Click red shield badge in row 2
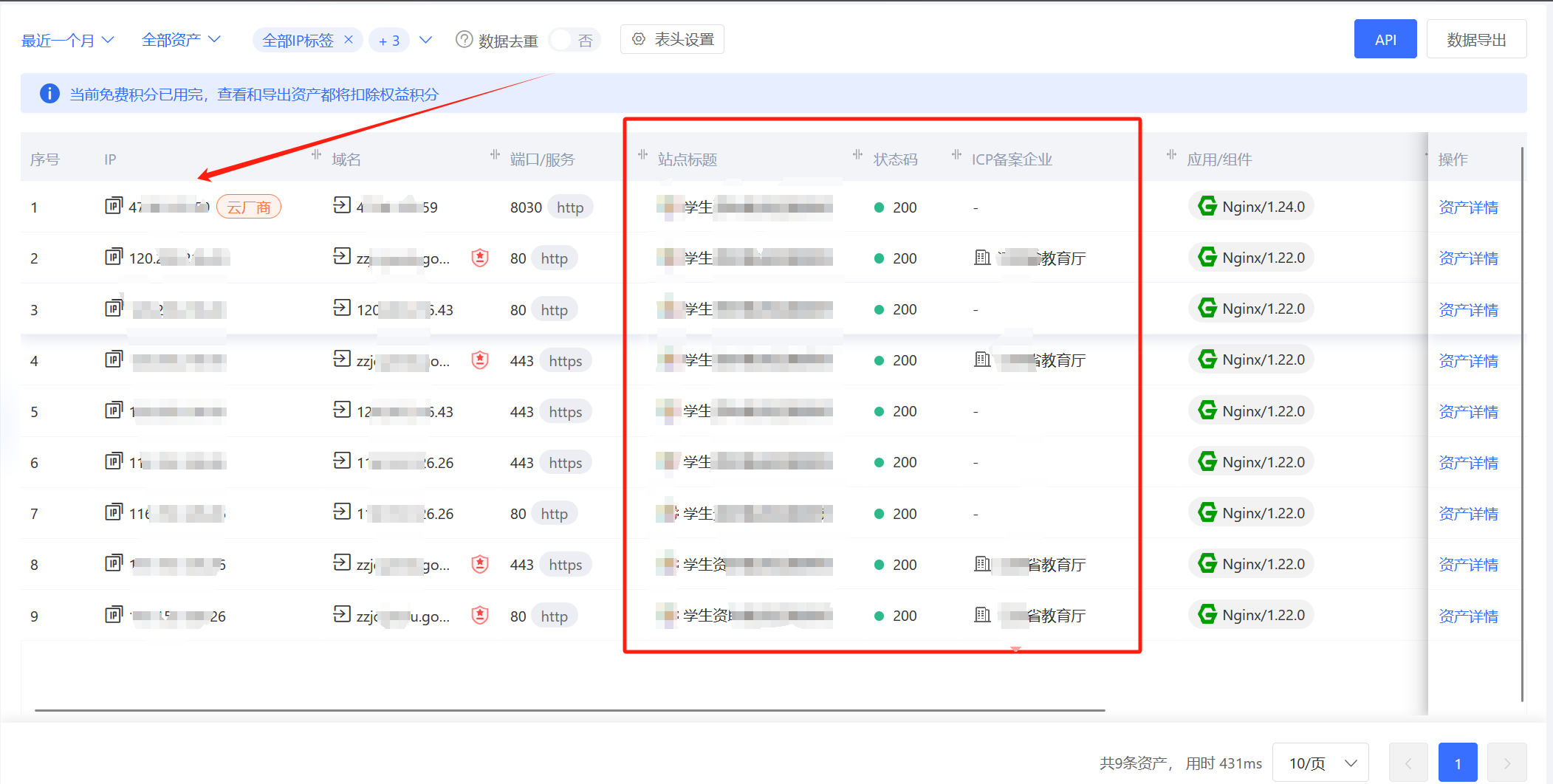The height and width of the screenshot is (784, 1553). click(480, 258)
